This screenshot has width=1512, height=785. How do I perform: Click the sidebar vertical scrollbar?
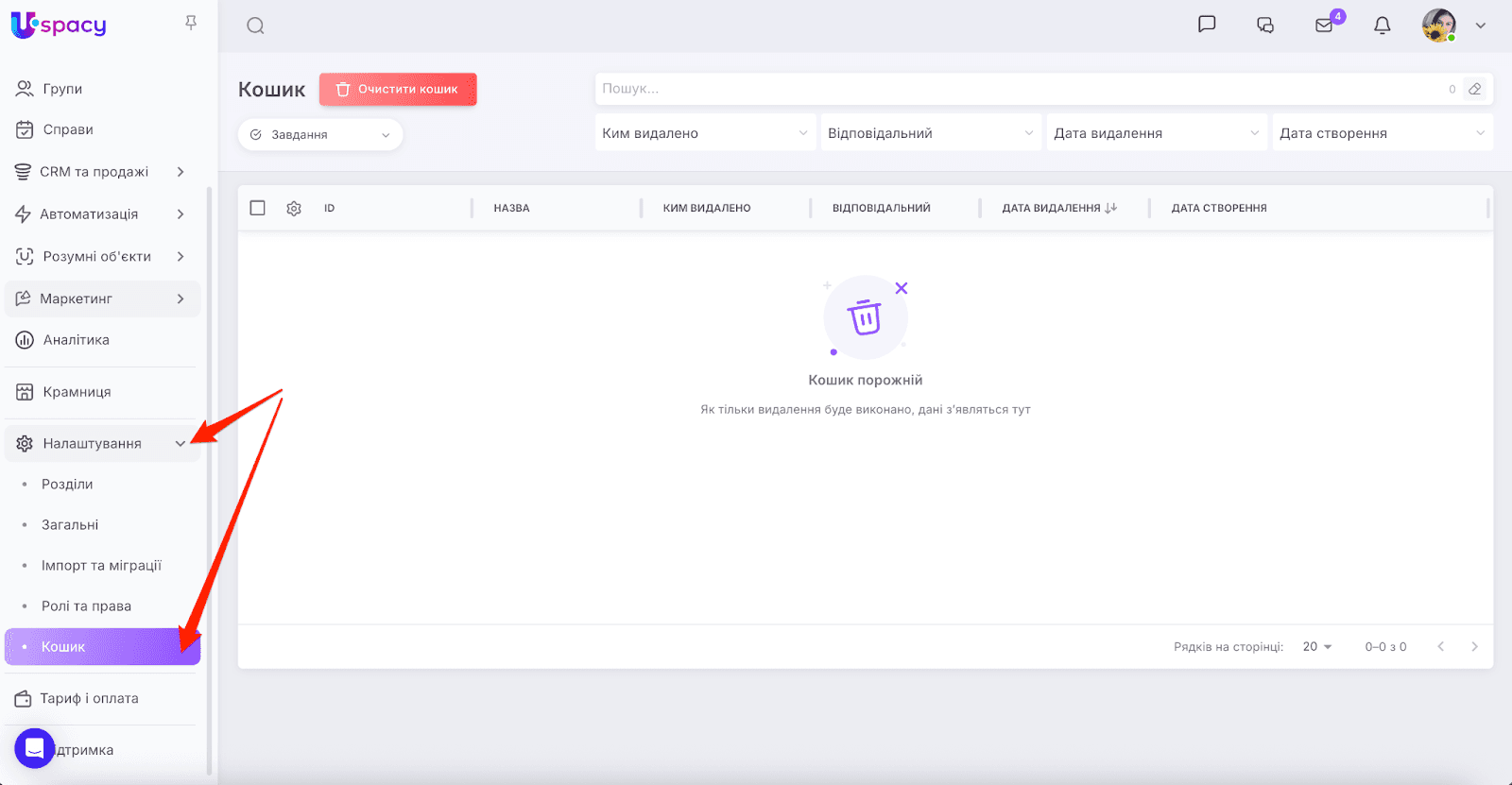pyautogui.click(x=209, y=480)
